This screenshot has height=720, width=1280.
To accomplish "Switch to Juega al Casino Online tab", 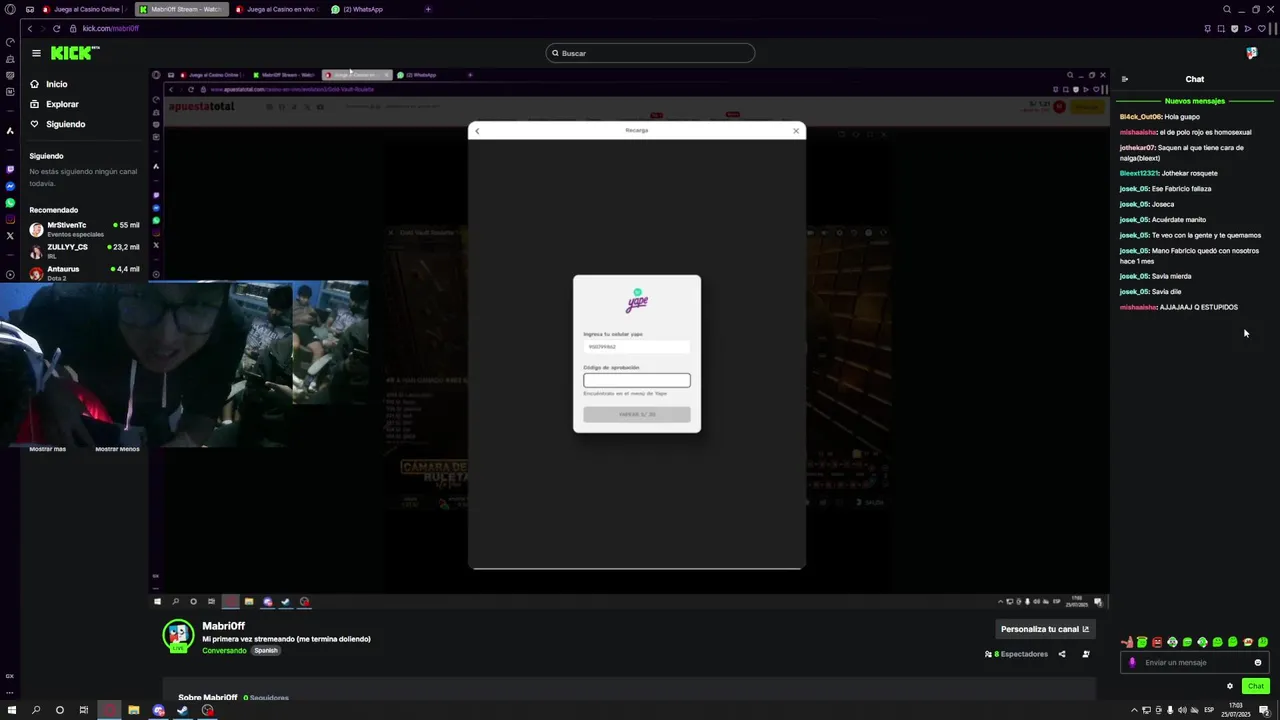I will (x=85, y=9).
